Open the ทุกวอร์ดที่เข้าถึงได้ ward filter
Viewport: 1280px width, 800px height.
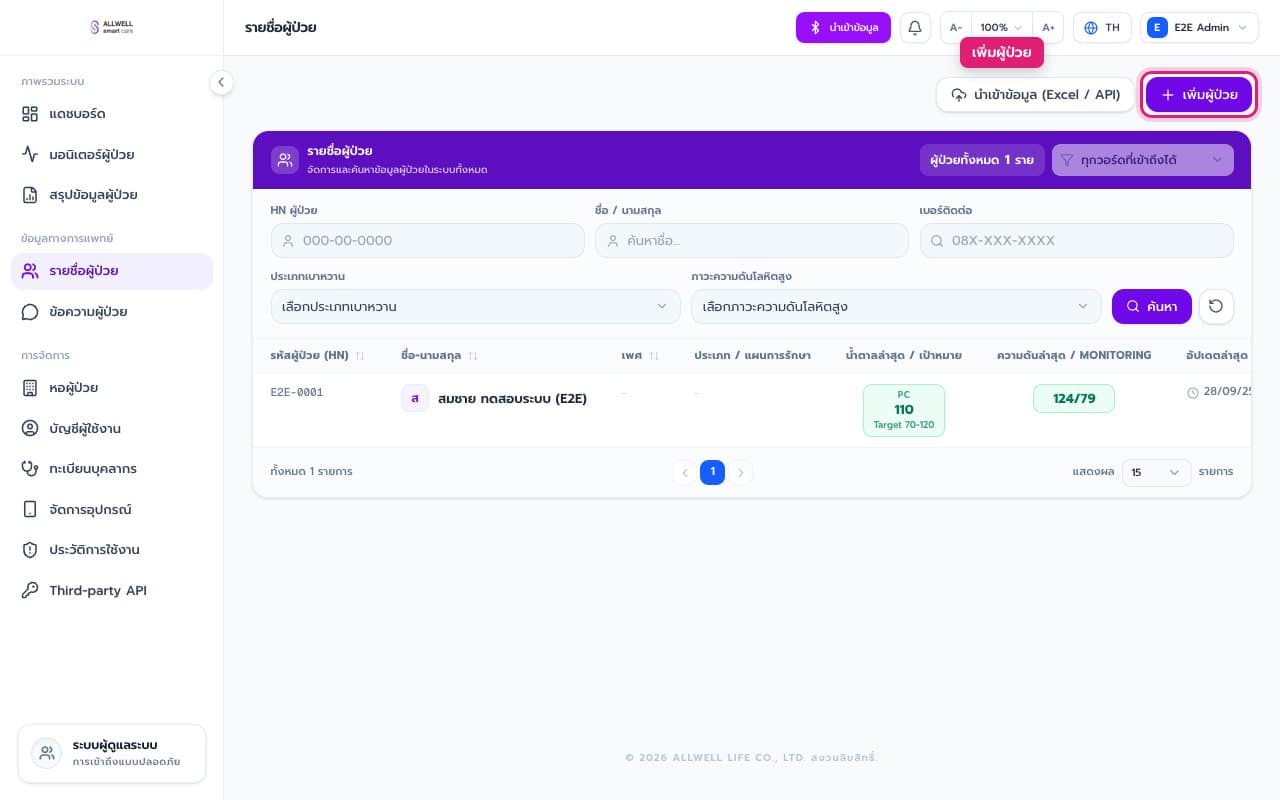point(1142,160)
